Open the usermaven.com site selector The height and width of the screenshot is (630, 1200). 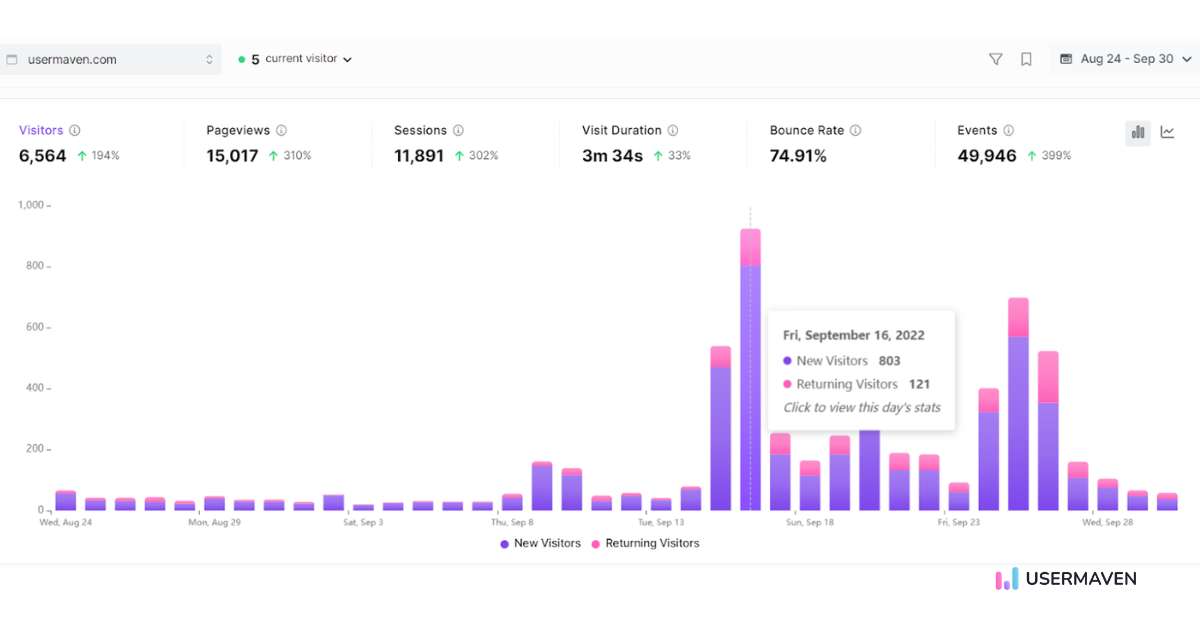tap(110, 60)
